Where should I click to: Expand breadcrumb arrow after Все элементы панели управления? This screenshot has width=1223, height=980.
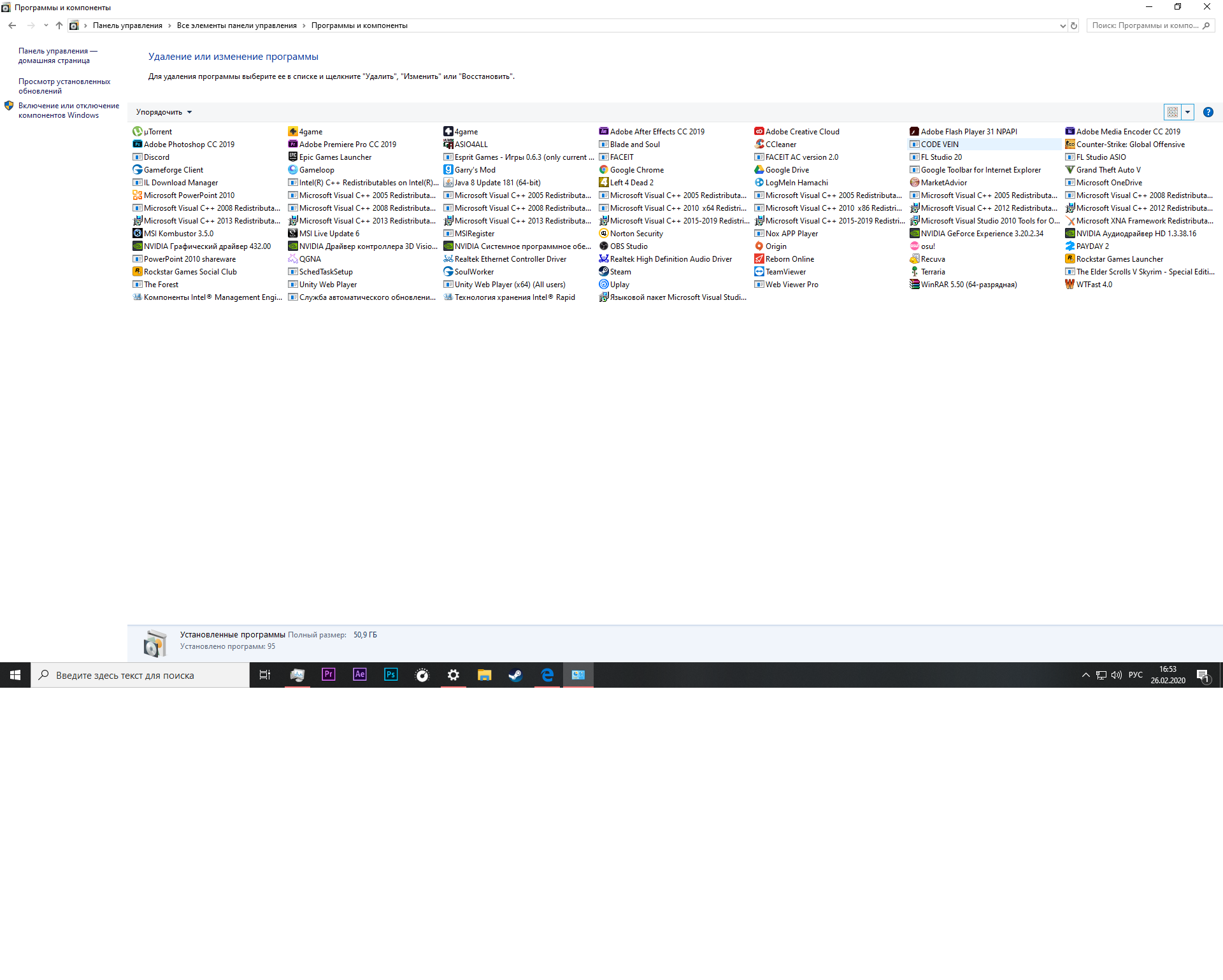coord(304,25)
